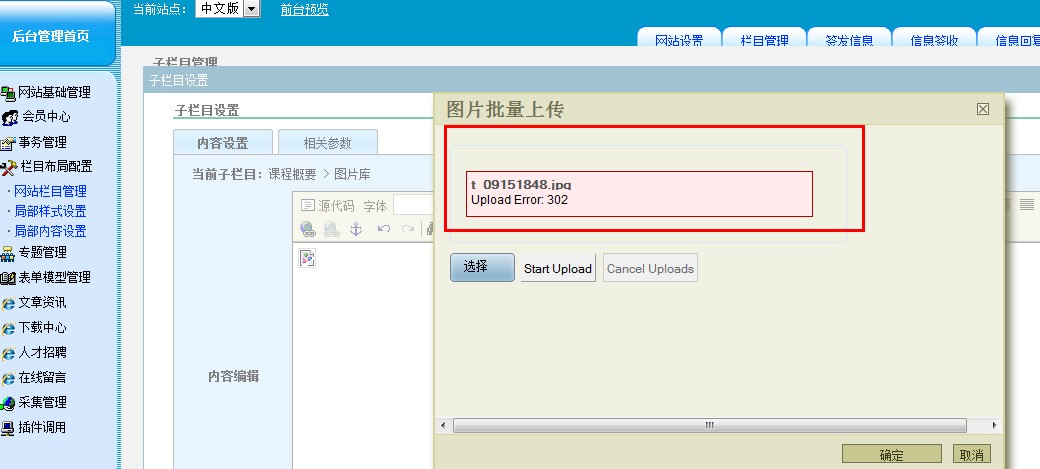Expand 网站基础管理 in the sidebar

click(54, 93)
